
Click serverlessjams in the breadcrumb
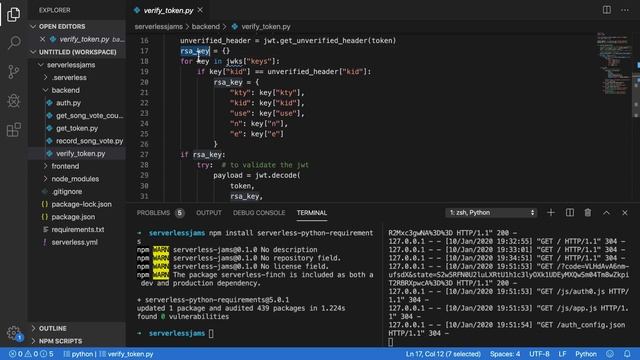(158, 27)
